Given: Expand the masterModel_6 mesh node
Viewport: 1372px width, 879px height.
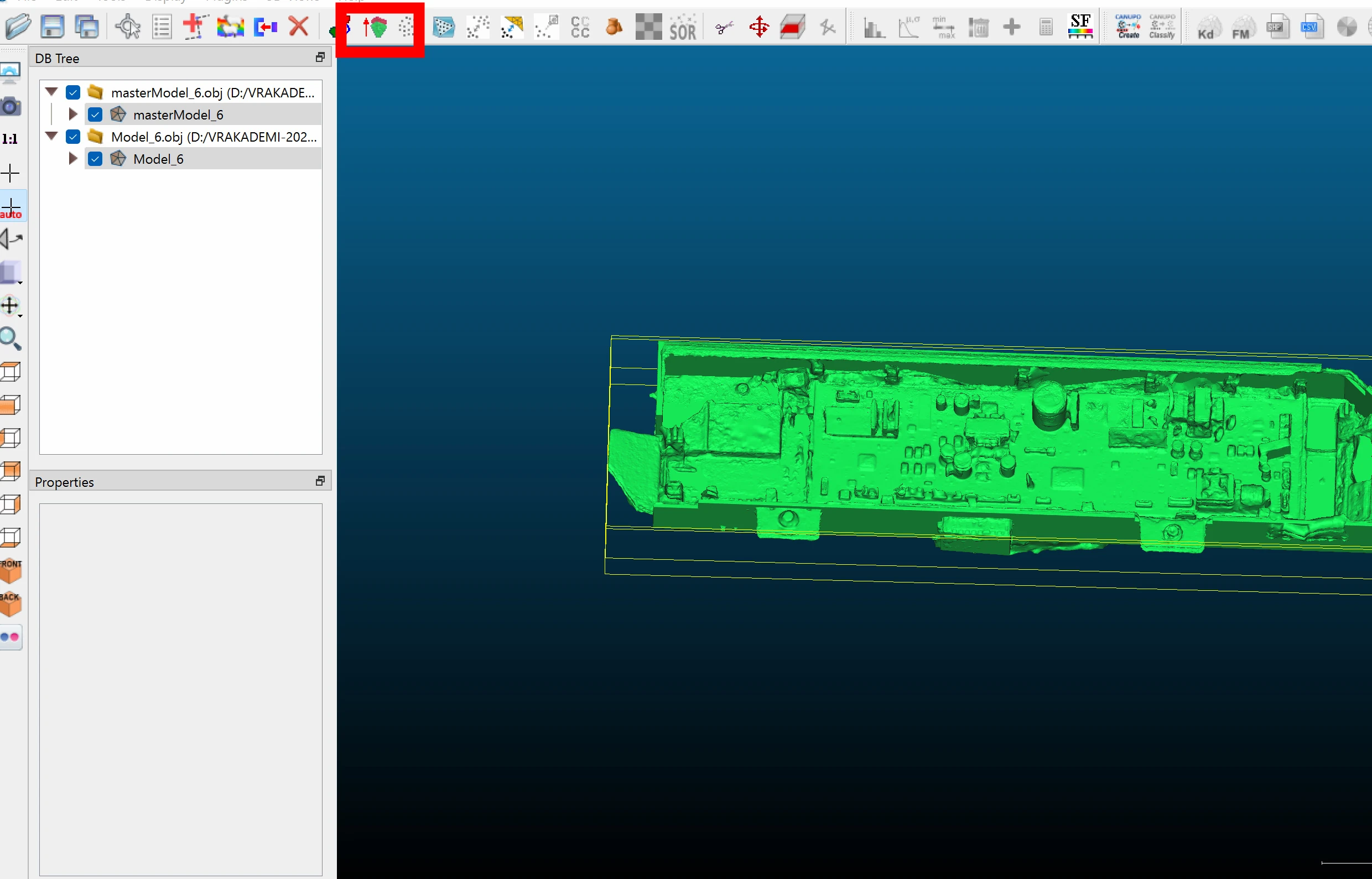Looking at the screenshot, I should click(x=72, y=114).
